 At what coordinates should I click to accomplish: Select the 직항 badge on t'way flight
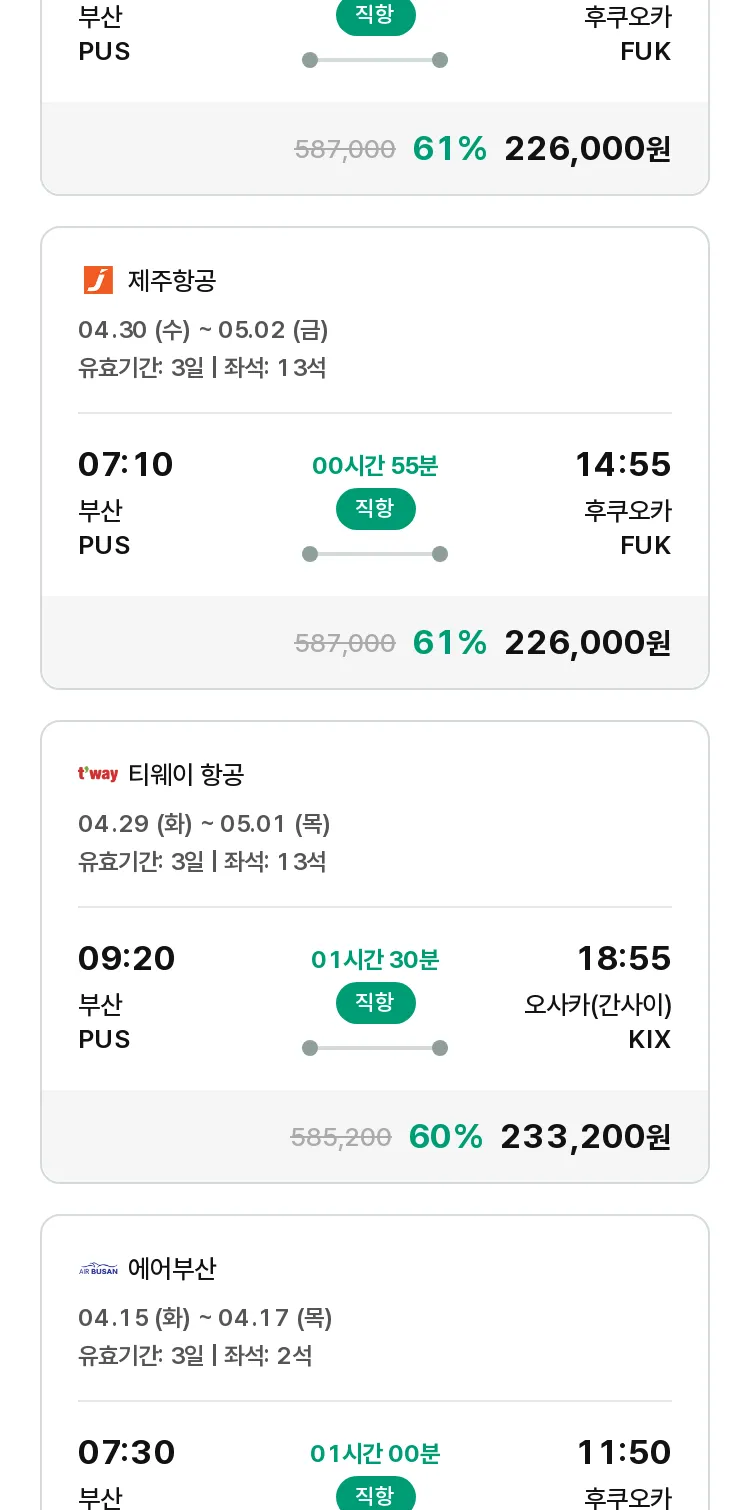pyautogui.click(x=375, y=1003)
